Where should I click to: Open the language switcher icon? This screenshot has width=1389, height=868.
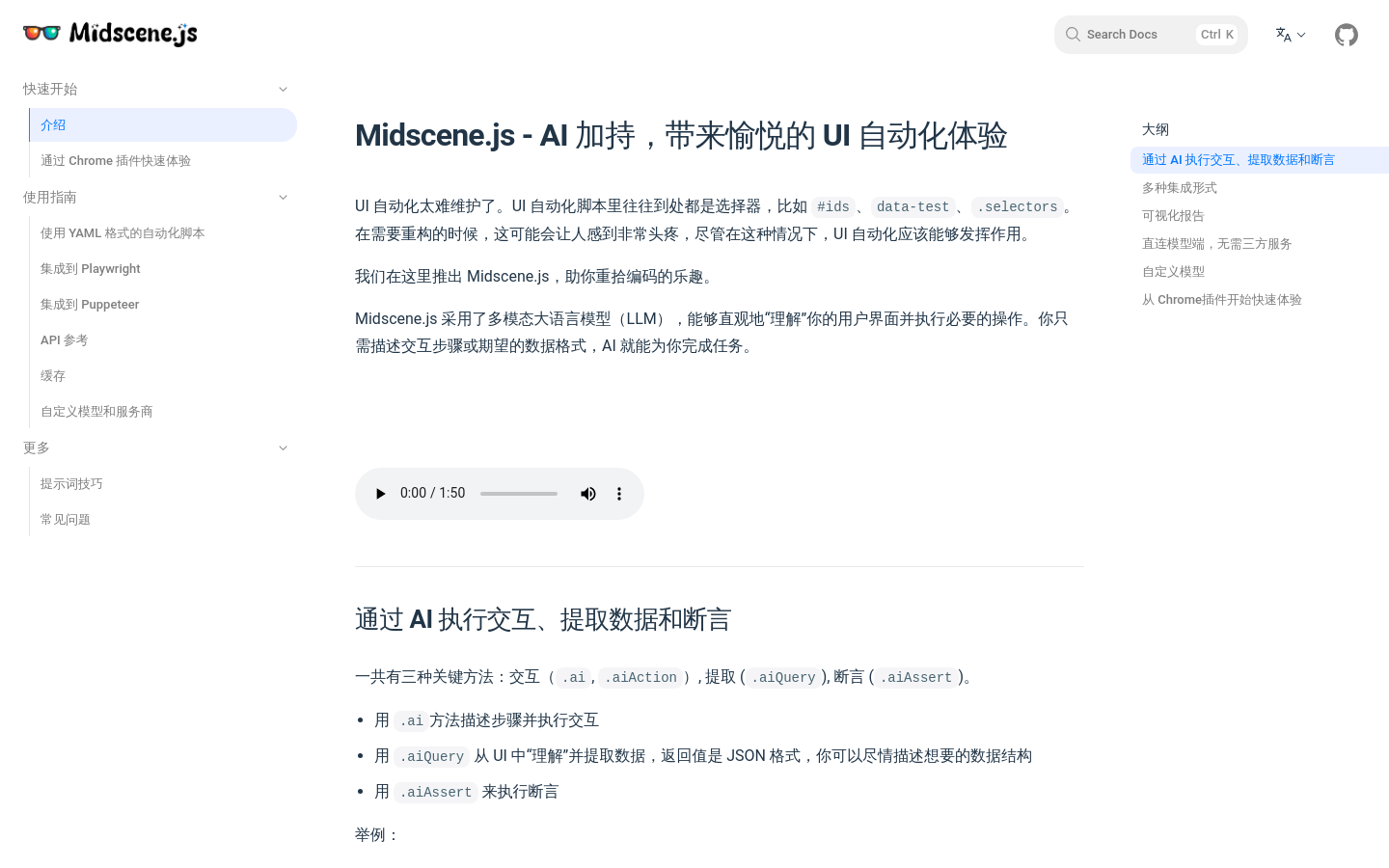pos(1289,35)
